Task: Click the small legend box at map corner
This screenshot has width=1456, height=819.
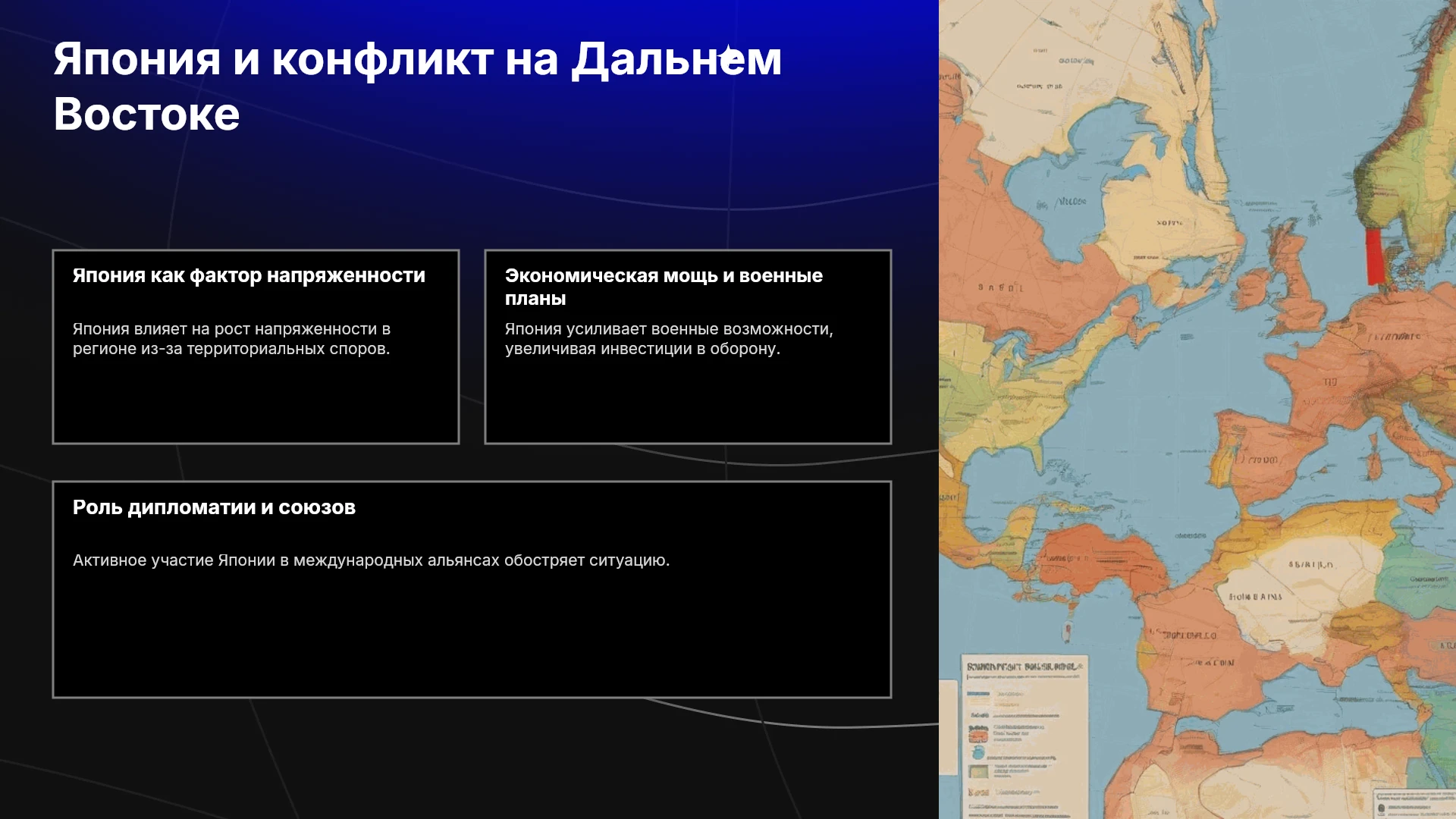Action: pos(1416,804)
